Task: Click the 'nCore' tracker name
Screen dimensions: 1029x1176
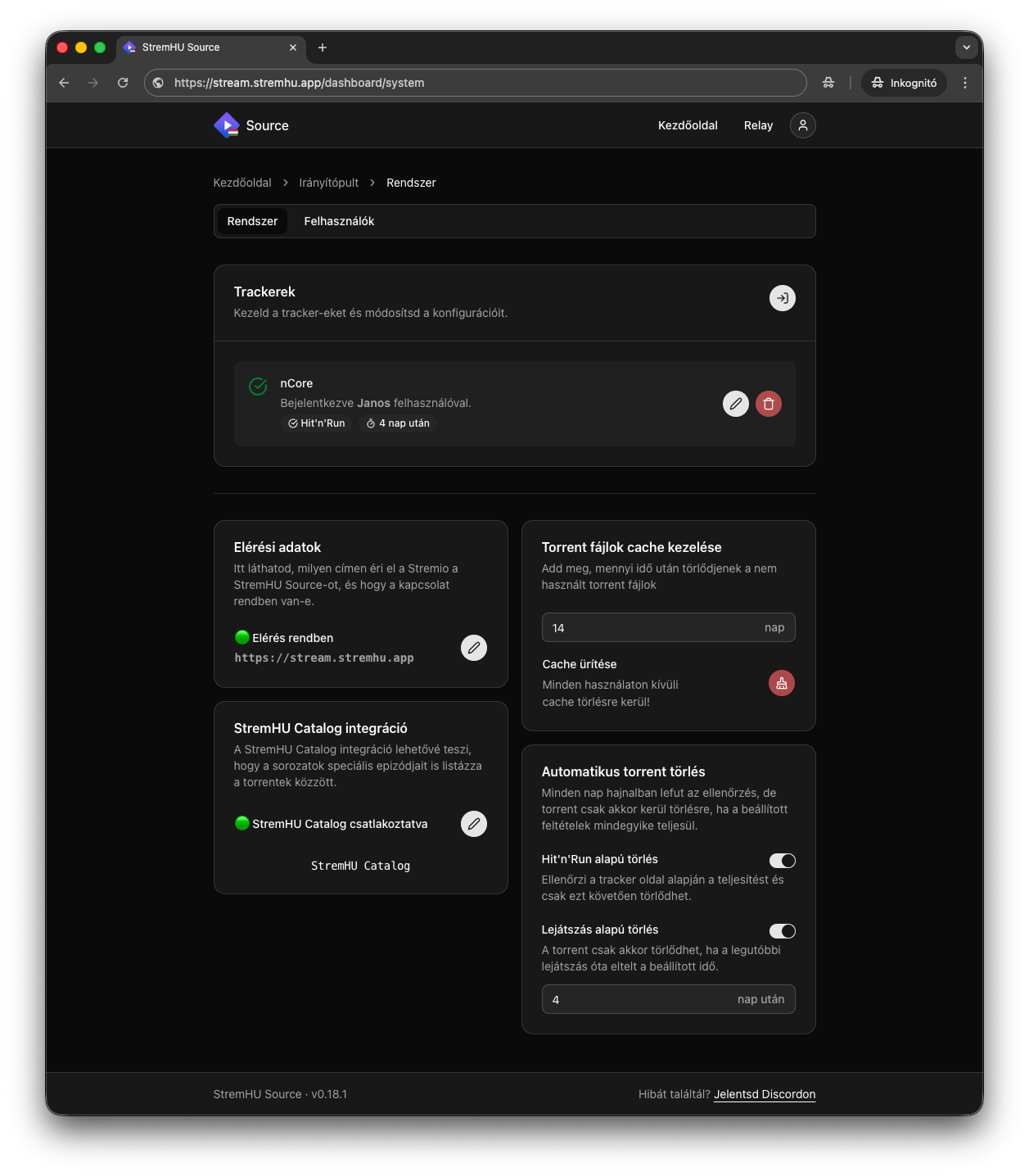Action: coord(296,383)
